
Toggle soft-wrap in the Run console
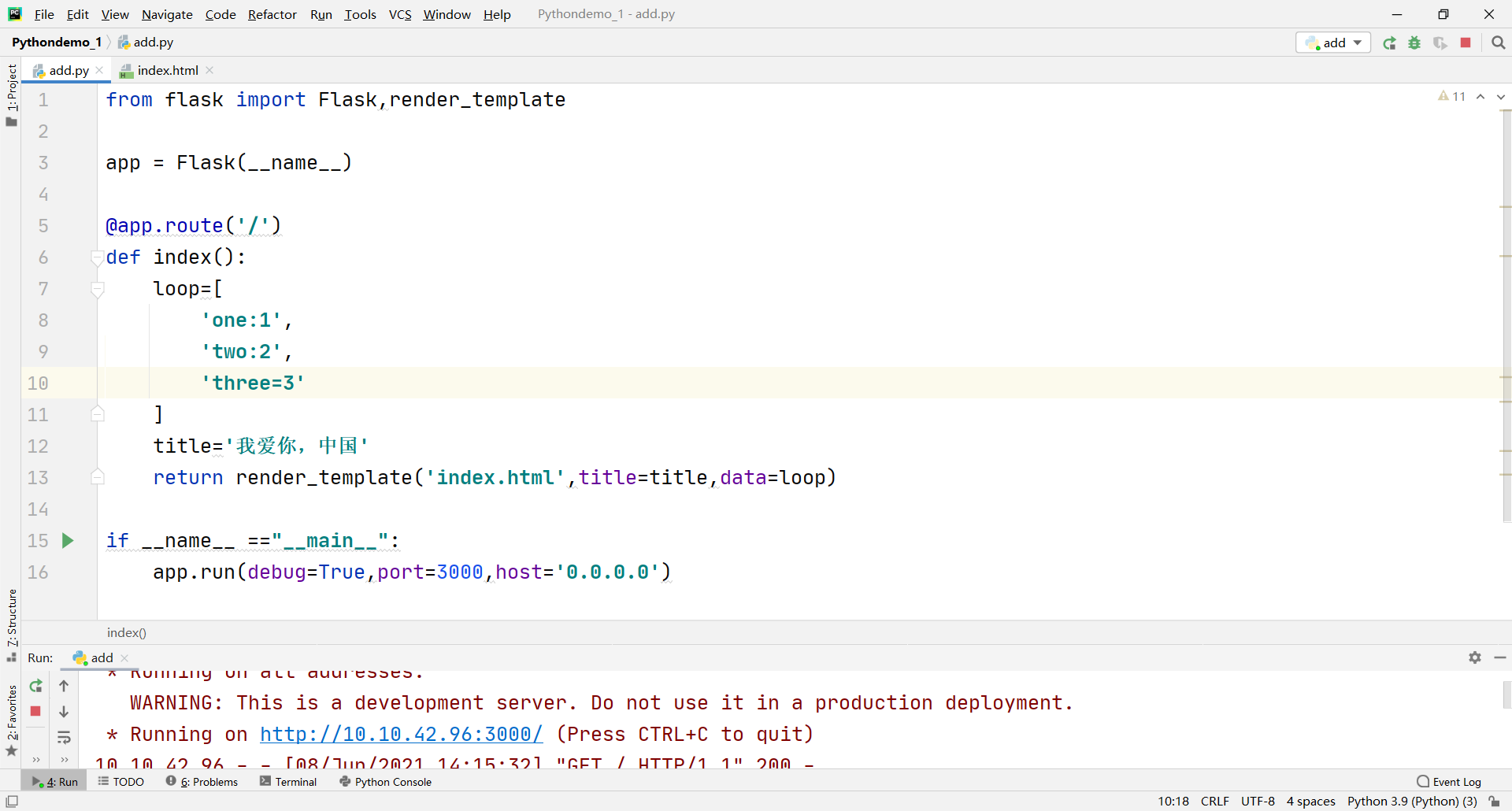pos(64,738)
